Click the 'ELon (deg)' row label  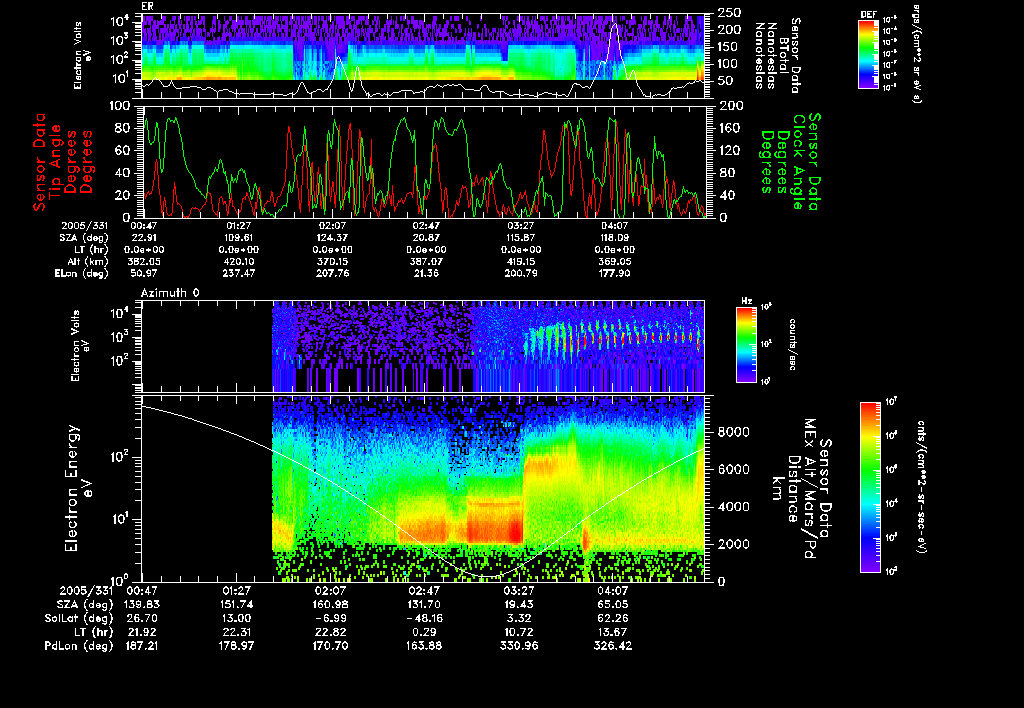pos(82,274)
